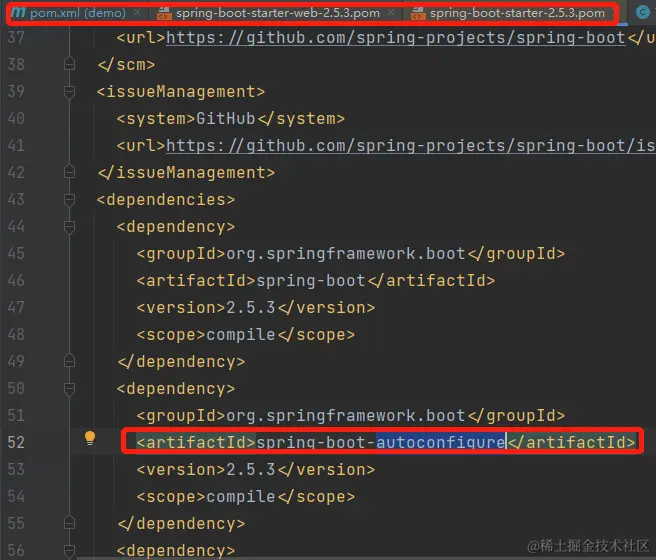Click version 2.5.3 on line 53

pyautogui.click(x=250, y=469)
